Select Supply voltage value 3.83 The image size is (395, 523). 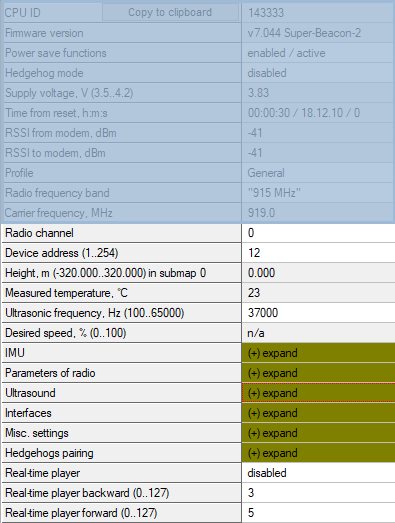click(x=318, y=93)
